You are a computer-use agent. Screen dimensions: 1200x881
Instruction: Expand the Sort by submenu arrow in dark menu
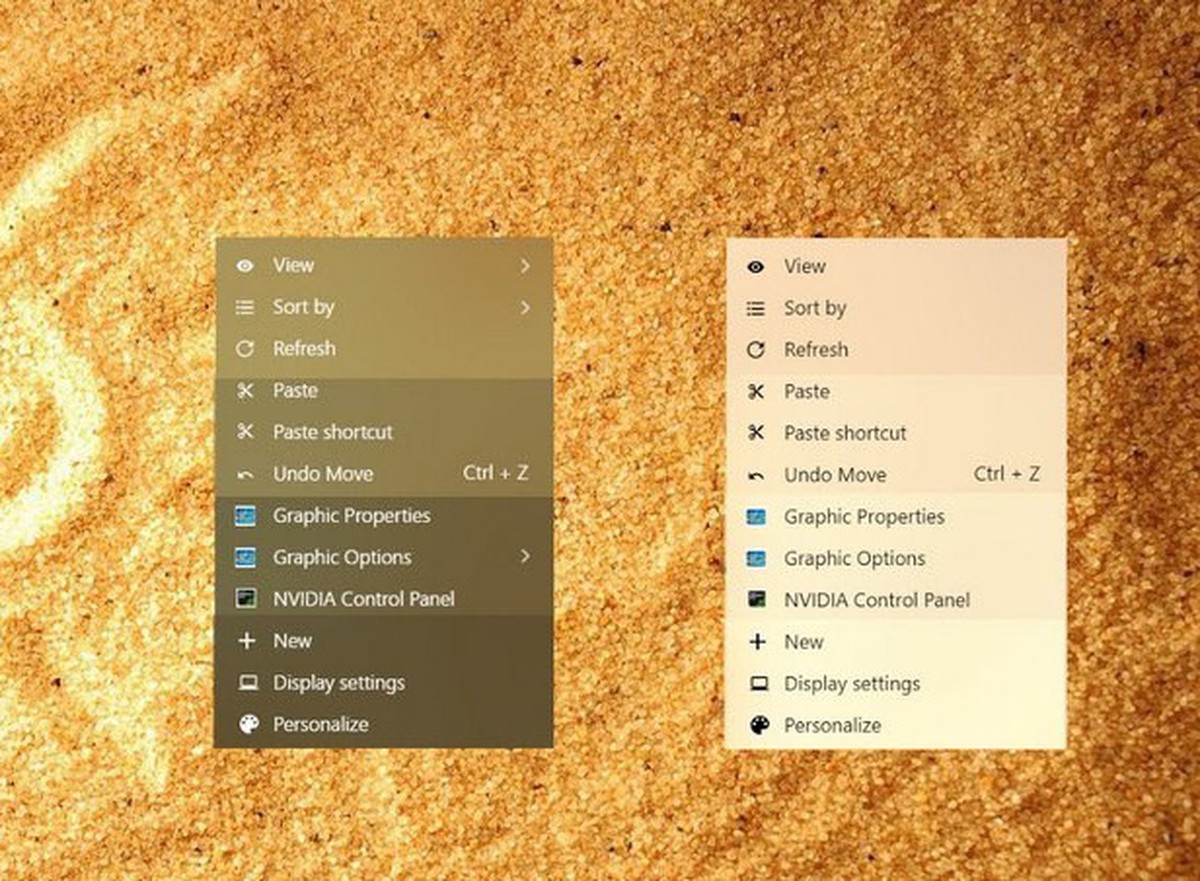coord(525,308)
